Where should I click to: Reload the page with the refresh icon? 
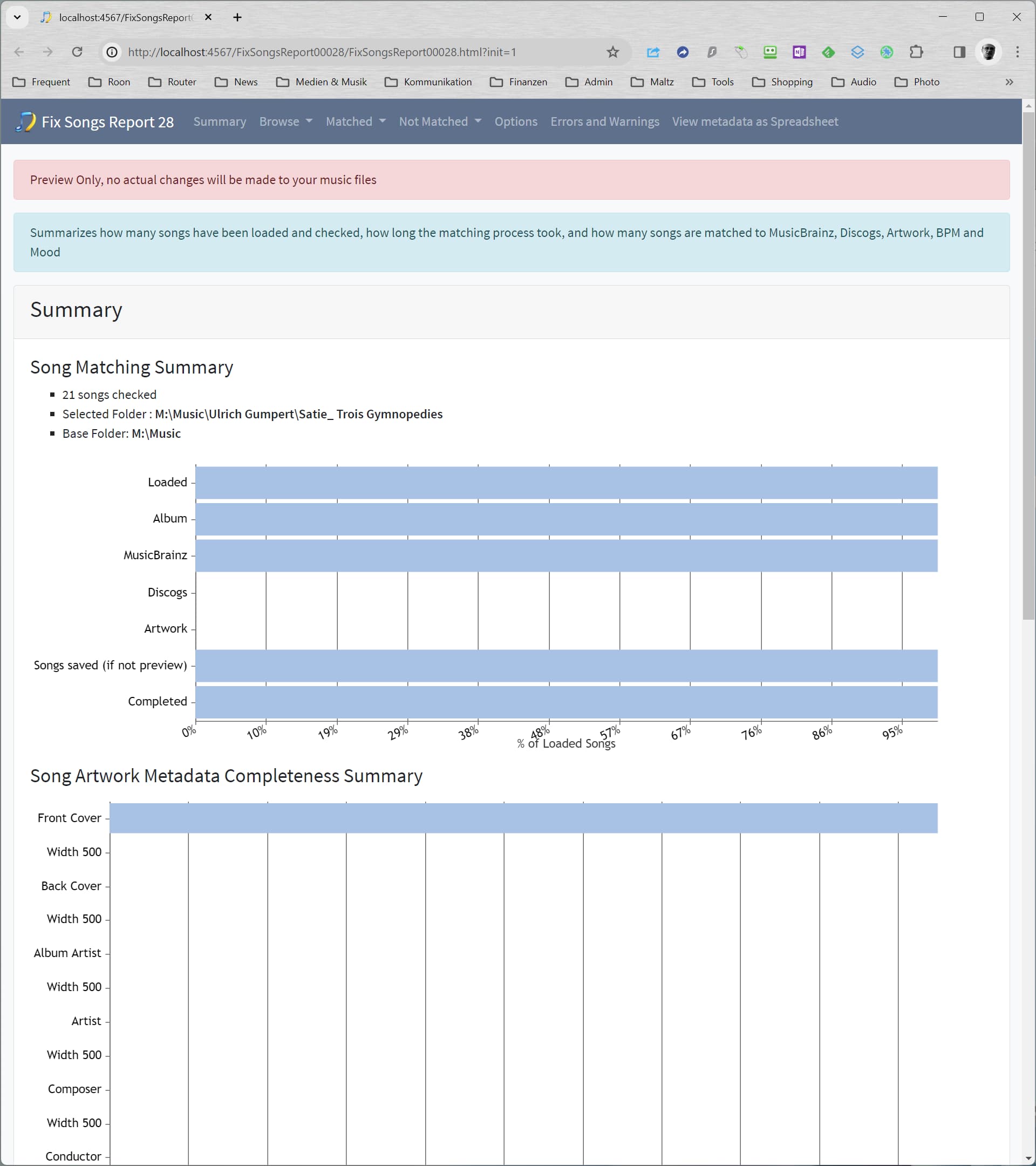(77, 52)
